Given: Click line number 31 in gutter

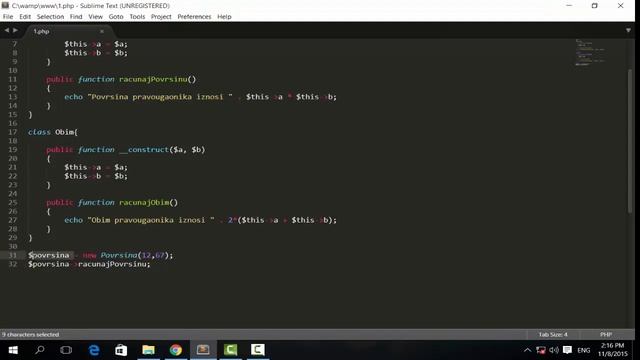Looking at the screenshot, I should tap(13, 256).
